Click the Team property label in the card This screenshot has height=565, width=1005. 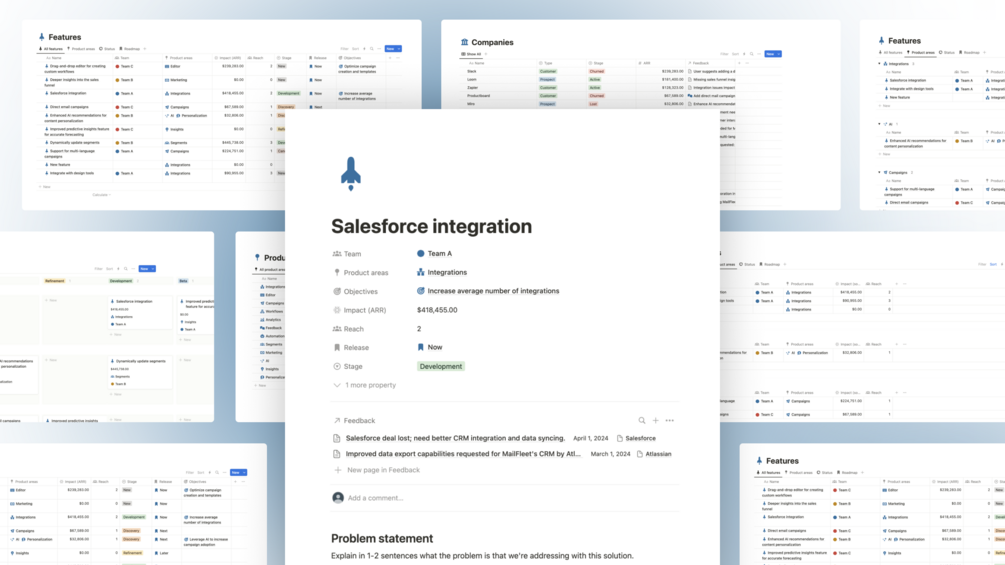[x=353, y=254]
